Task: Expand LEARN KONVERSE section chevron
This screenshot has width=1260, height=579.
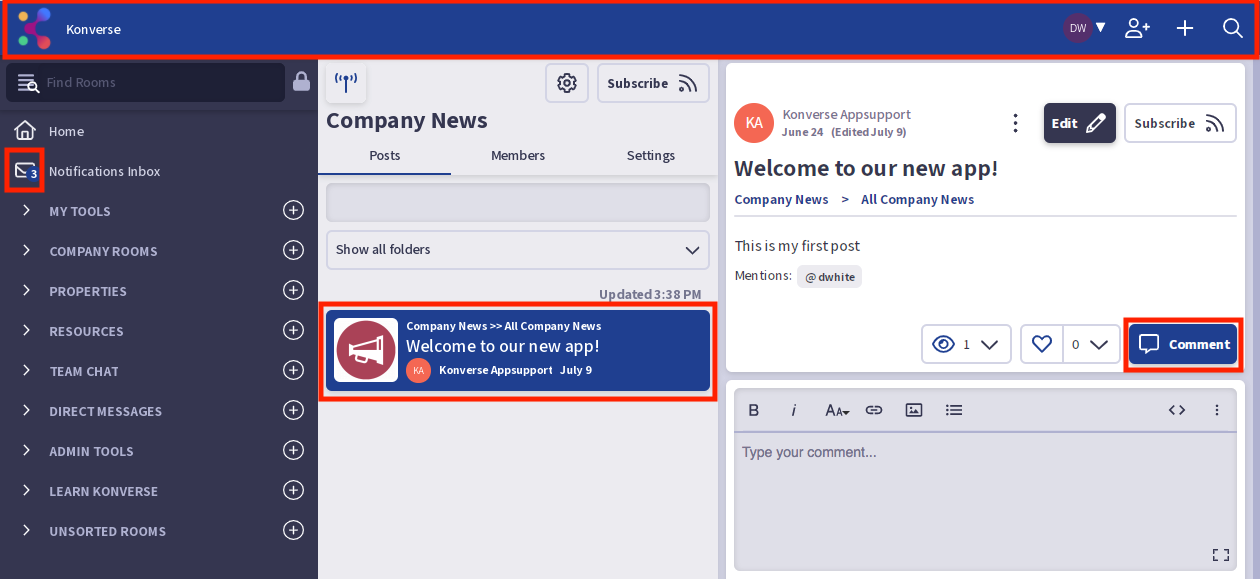Action: point(26,490)
